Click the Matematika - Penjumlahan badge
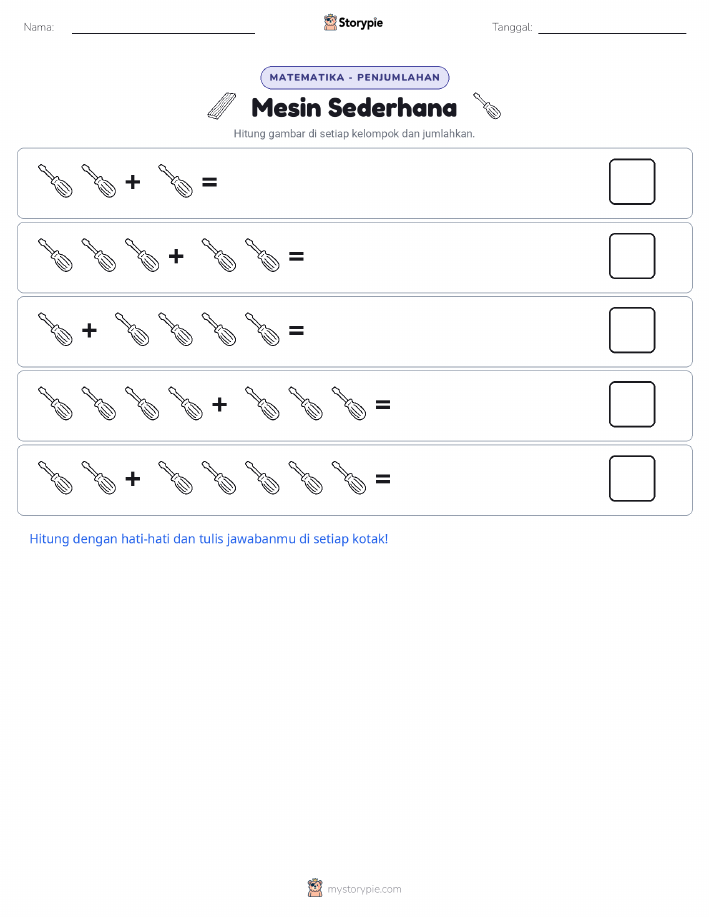 tap(354, 77)
